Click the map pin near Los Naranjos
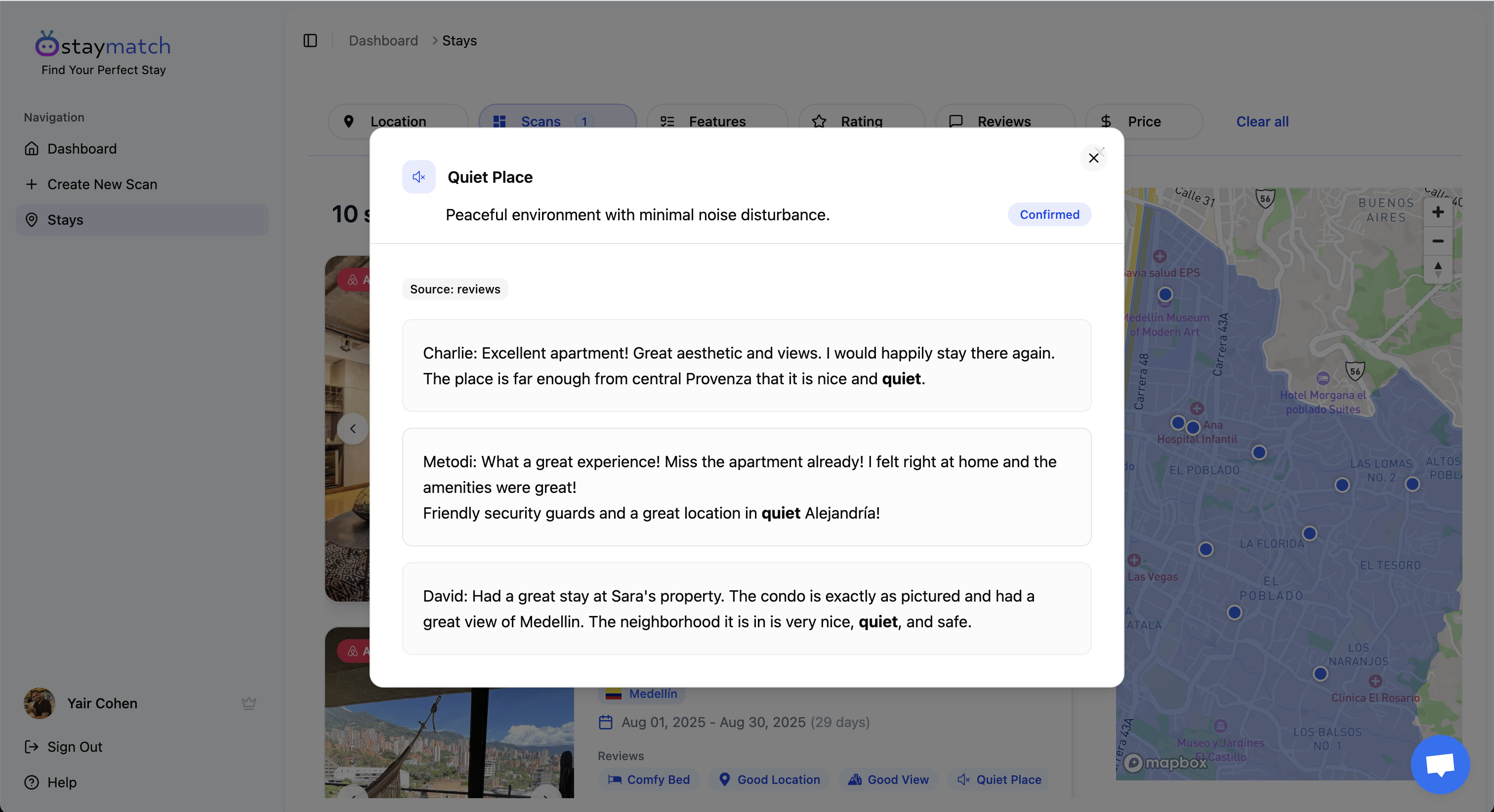Screen dimensions: 1494x812 (x=1320, y=673)
